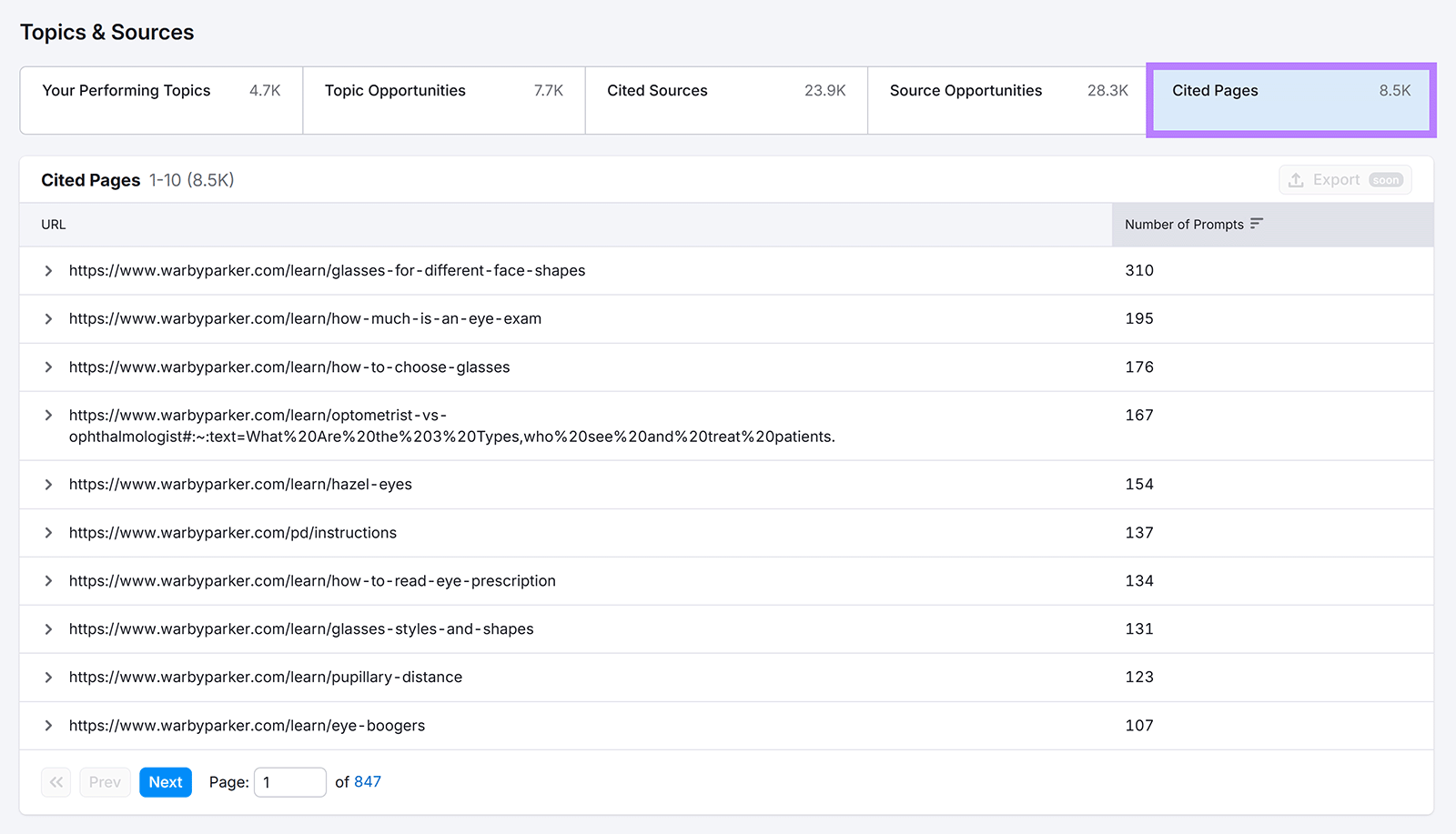The height and width of the screenshot is (834, 1456).
Task: Click the Export upload icon
Action: (1296, 180)
